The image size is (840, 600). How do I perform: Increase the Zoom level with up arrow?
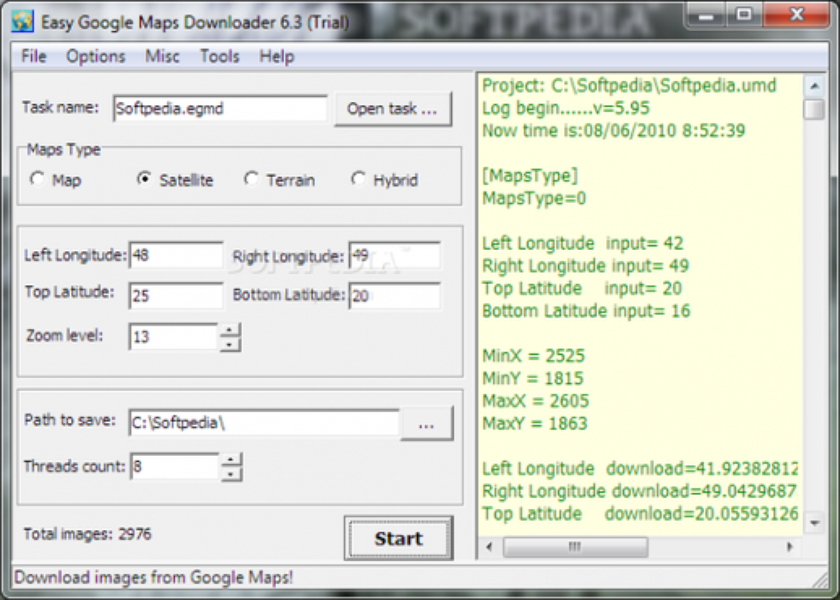230,330
